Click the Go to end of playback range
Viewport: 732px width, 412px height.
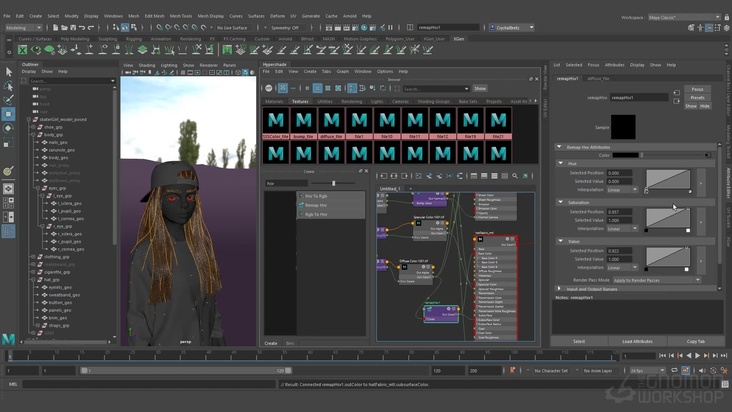[724, 356]
